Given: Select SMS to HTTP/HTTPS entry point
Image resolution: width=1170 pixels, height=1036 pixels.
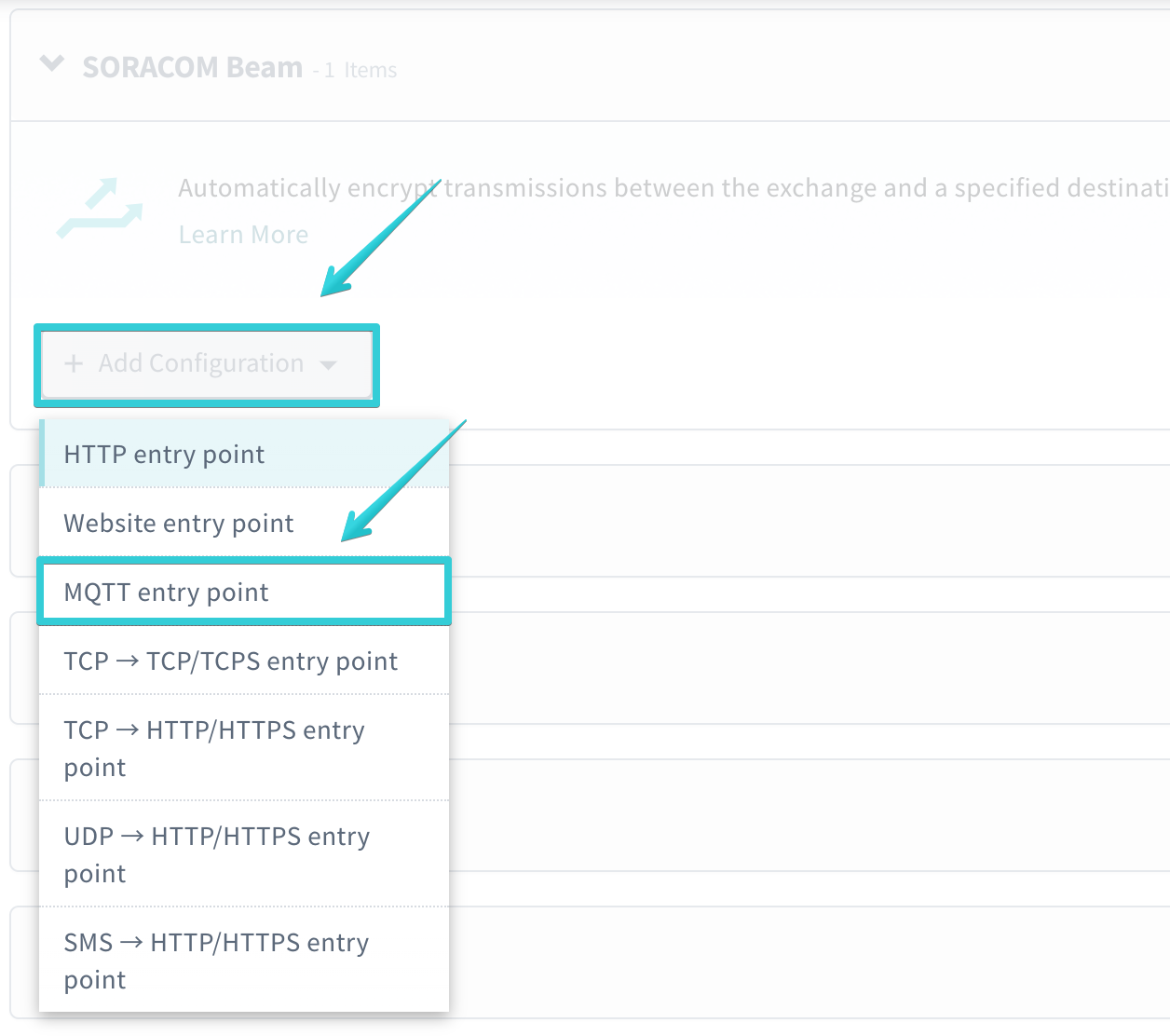Looking at the screenshot, I should [215, 961].
